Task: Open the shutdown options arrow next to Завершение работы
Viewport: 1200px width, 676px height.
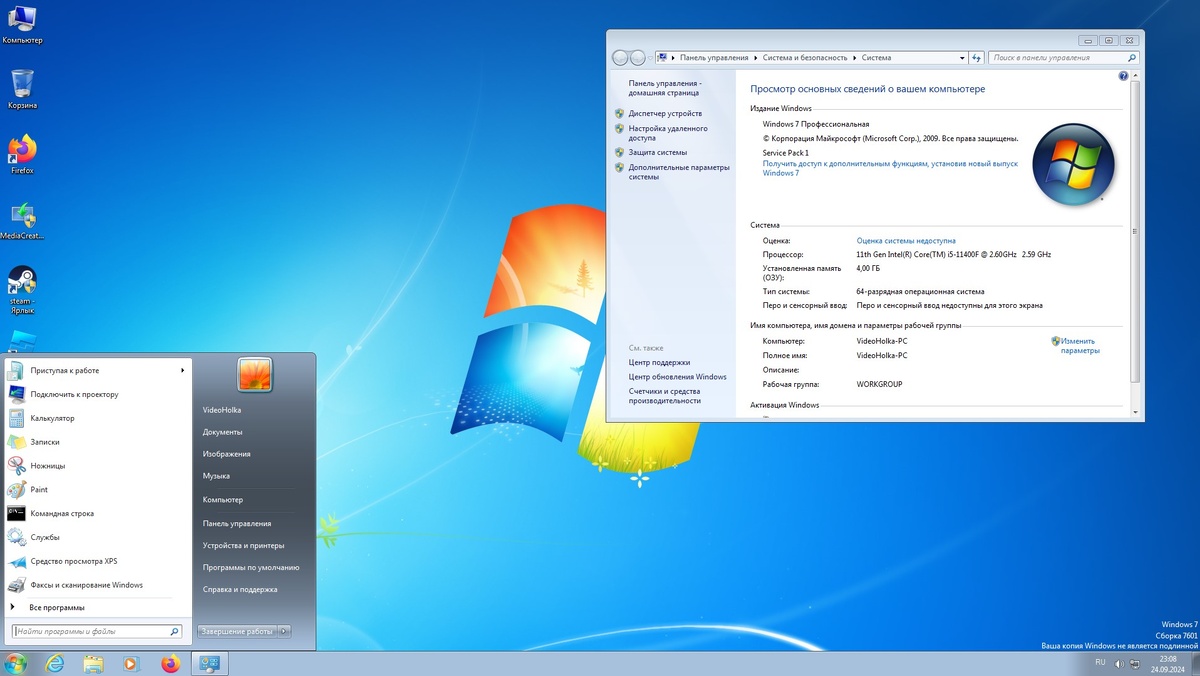Action: pos(284,632)
